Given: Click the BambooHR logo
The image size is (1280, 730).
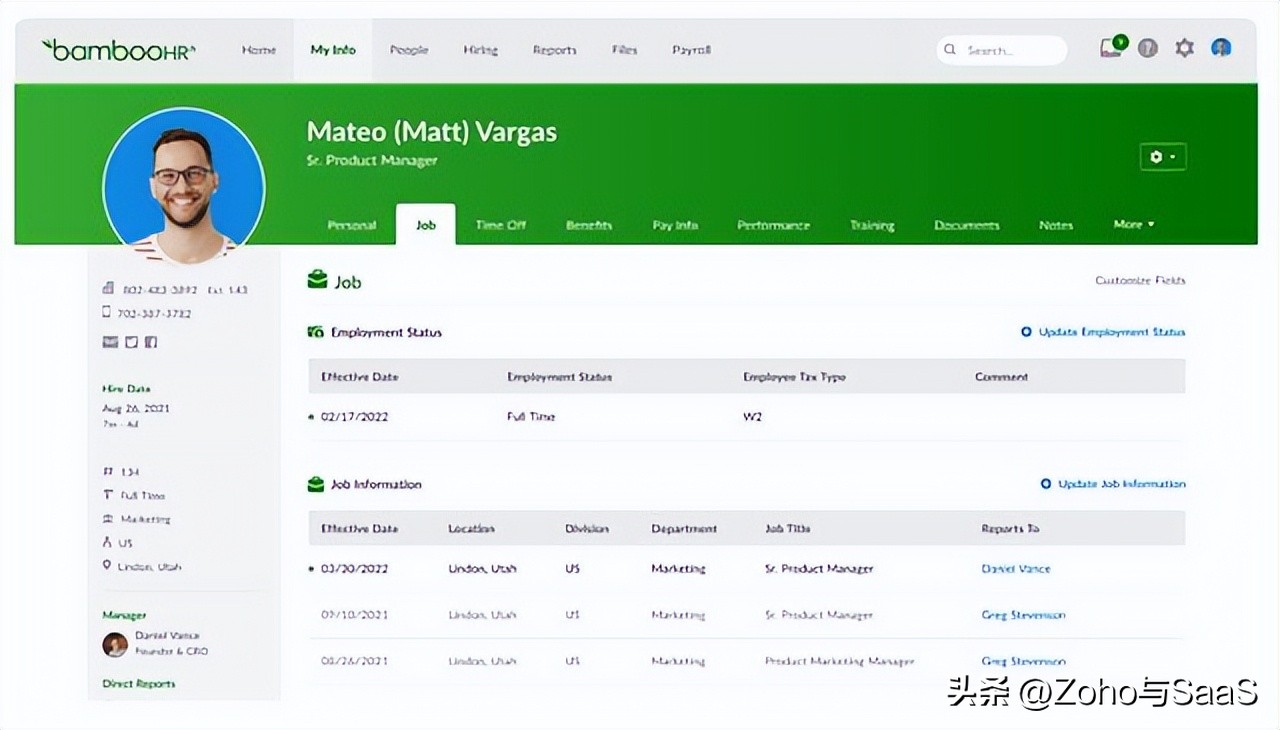Looking at the screenshot, I should tap(119, 50).
